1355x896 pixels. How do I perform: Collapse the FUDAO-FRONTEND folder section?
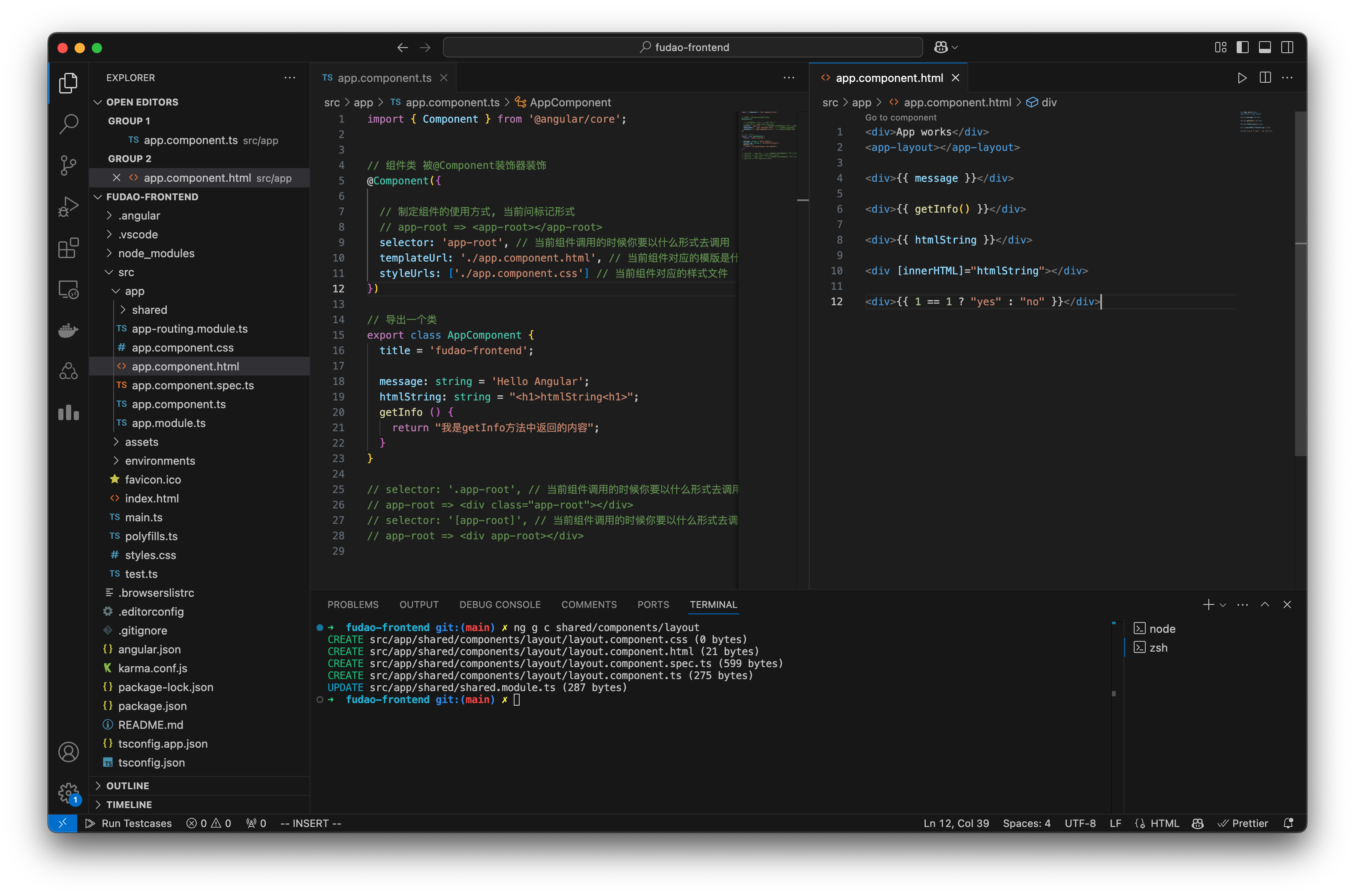[152, 197]
